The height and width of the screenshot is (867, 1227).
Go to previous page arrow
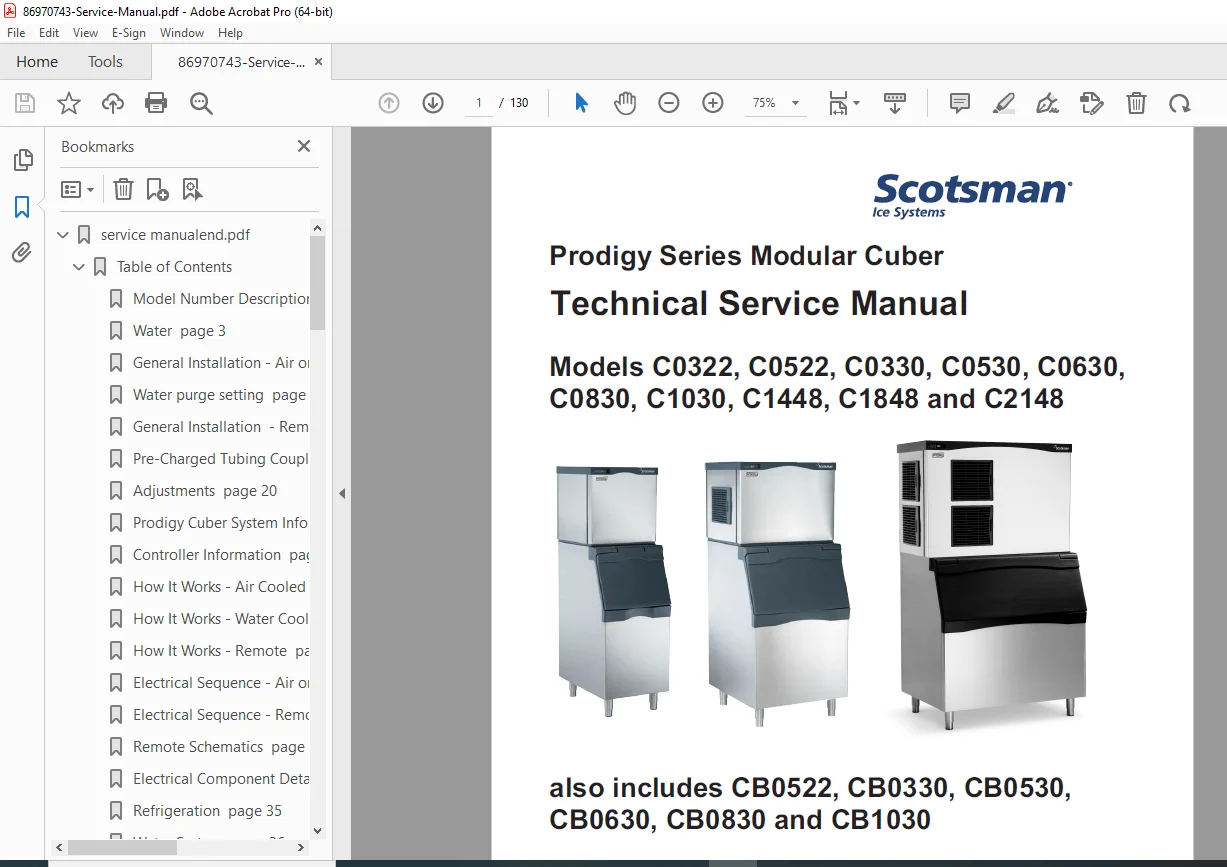[389, 103]
